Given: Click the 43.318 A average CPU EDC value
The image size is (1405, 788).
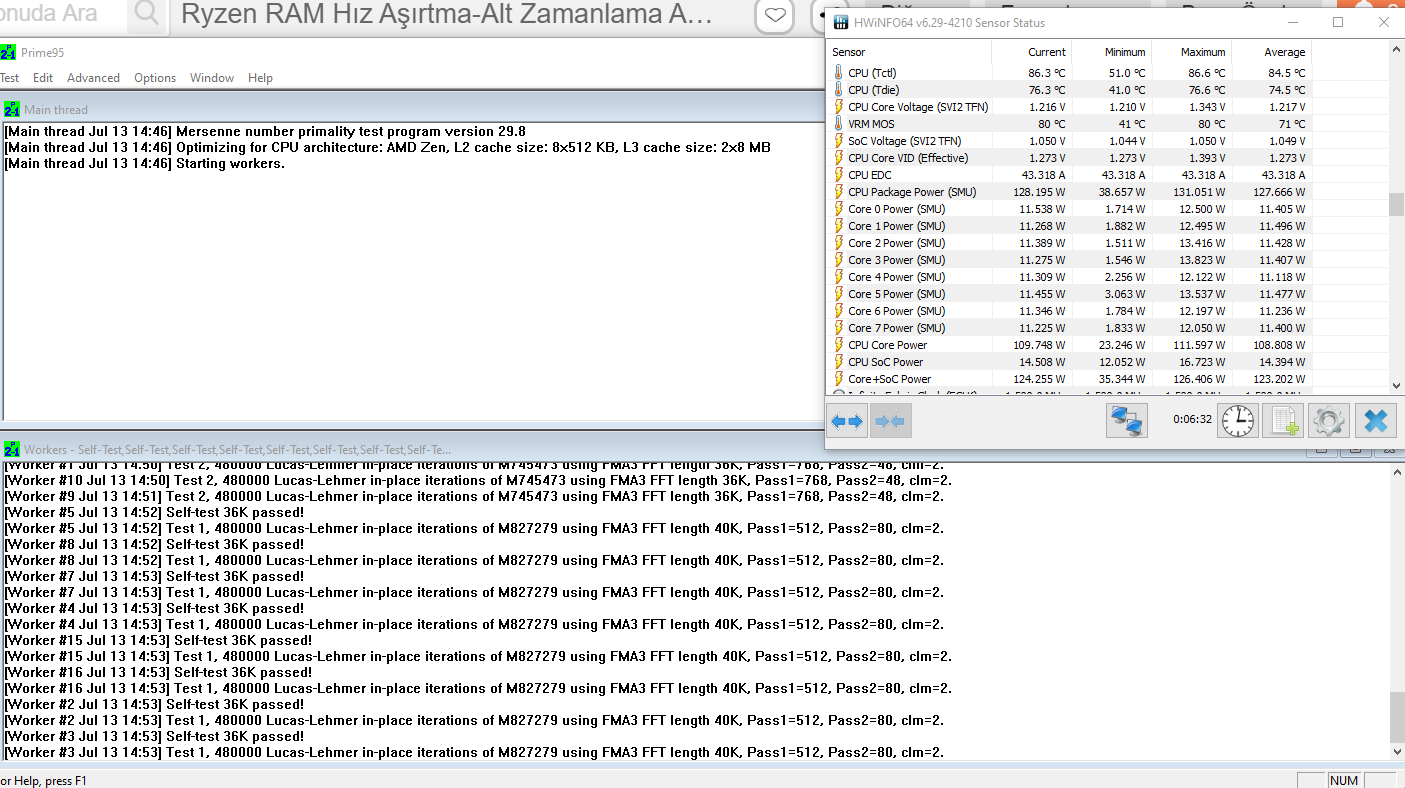Looking at the screenshot, I should 1283,175.
